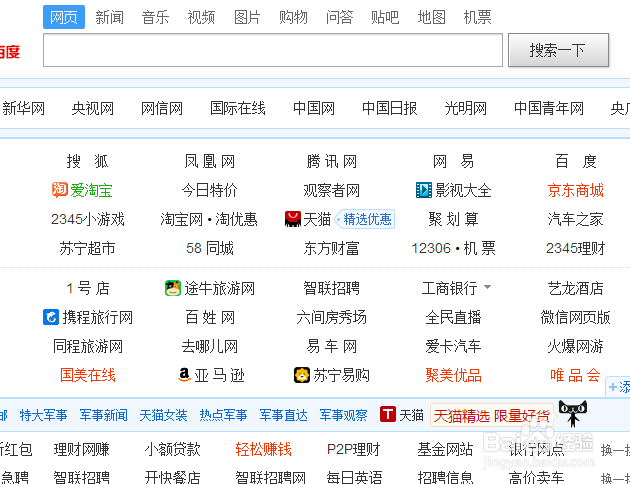The width and height of the screenshot is (630, 484).
Task: Click the Ctrip dolphin icon
Action: (51, 317)
